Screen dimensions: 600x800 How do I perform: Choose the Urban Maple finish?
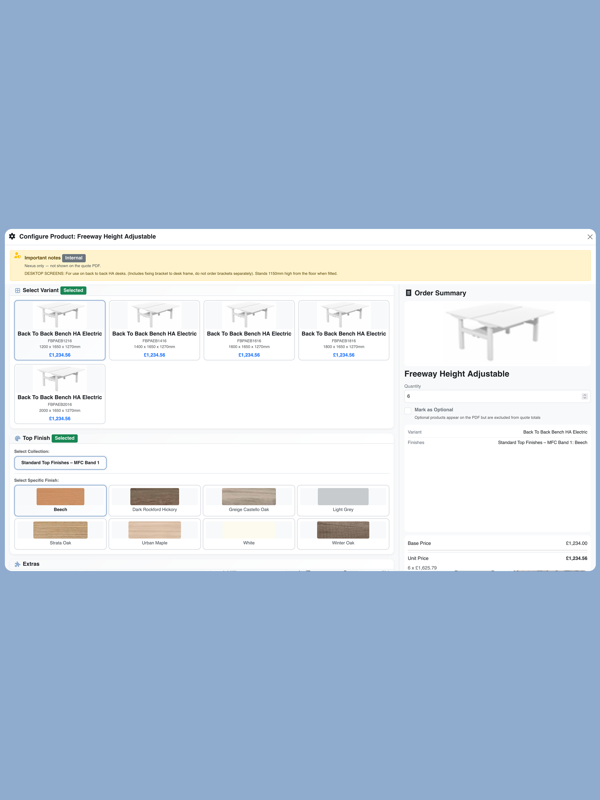click(154, 533)
